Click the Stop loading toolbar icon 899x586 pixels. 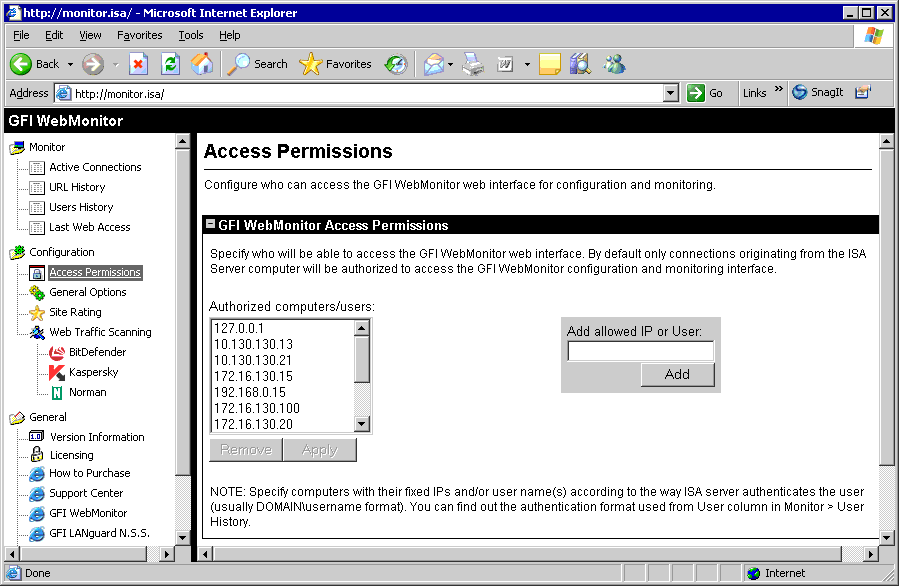138,64
